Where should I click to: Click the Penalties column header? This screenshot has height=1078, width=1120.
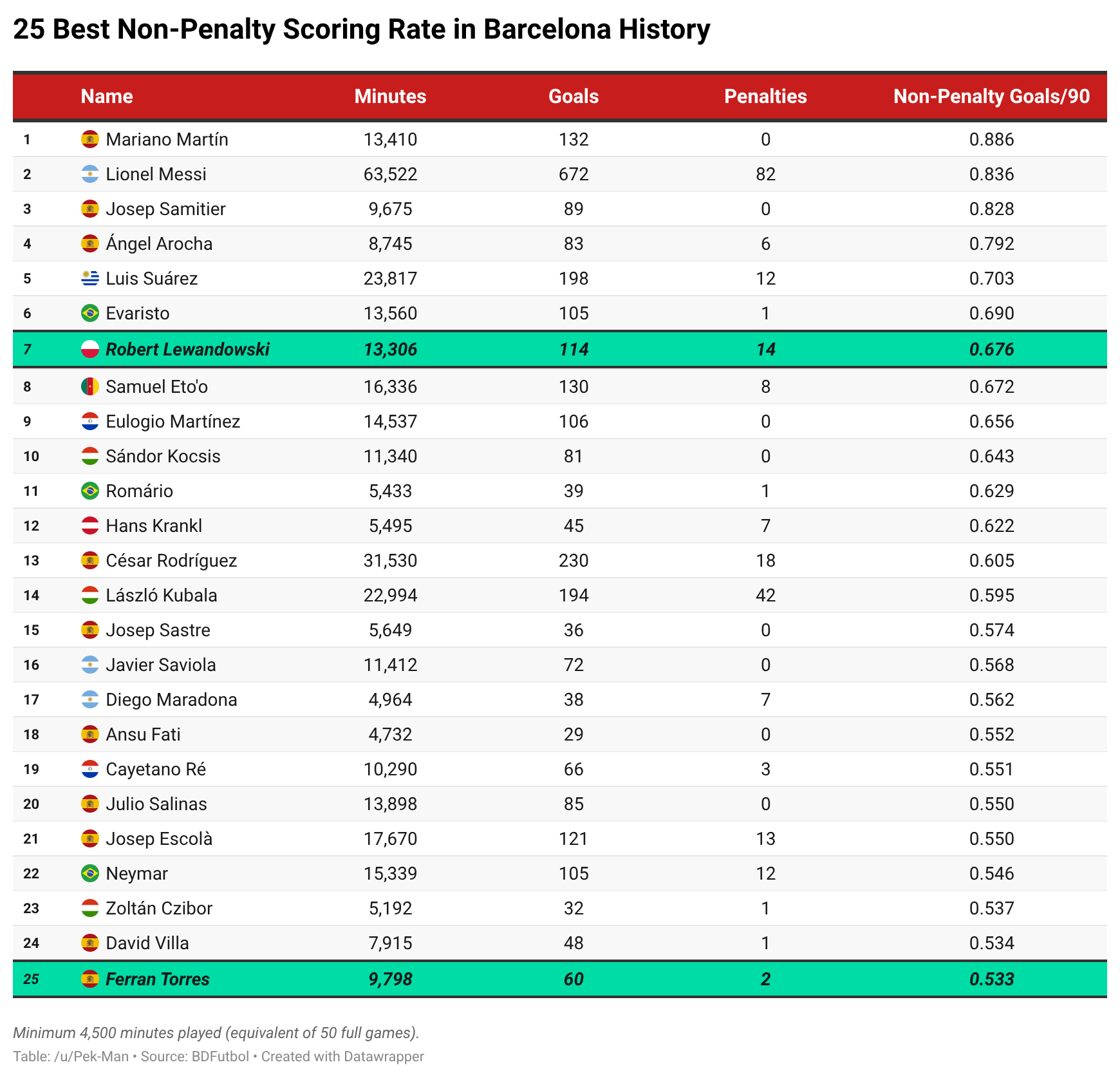[765, 96]
